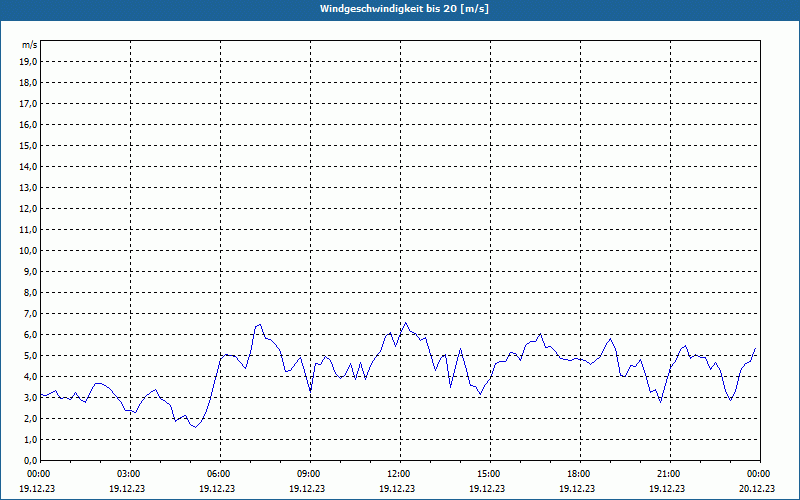Click the 19.12.23 date under the first 00:00
Image resolution: width=800 pixels, height=500 pixels.
37,489
